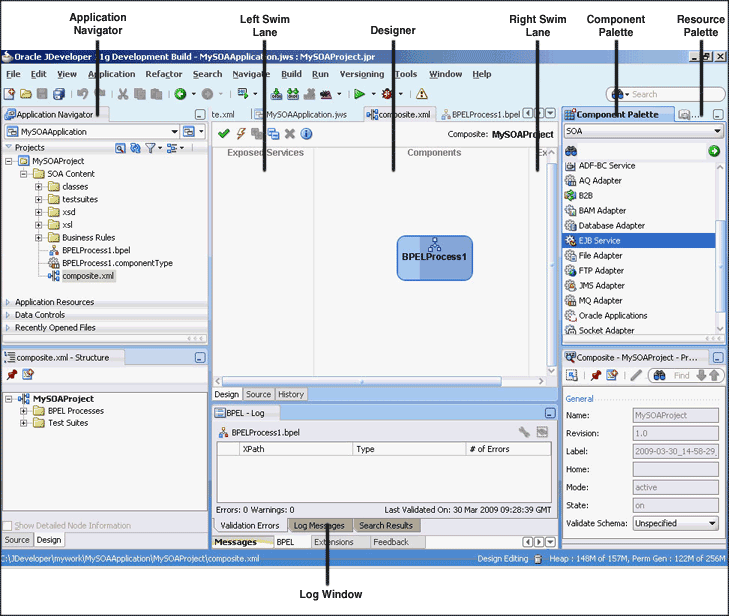Click the red pin icon in Structure panel

12,374
